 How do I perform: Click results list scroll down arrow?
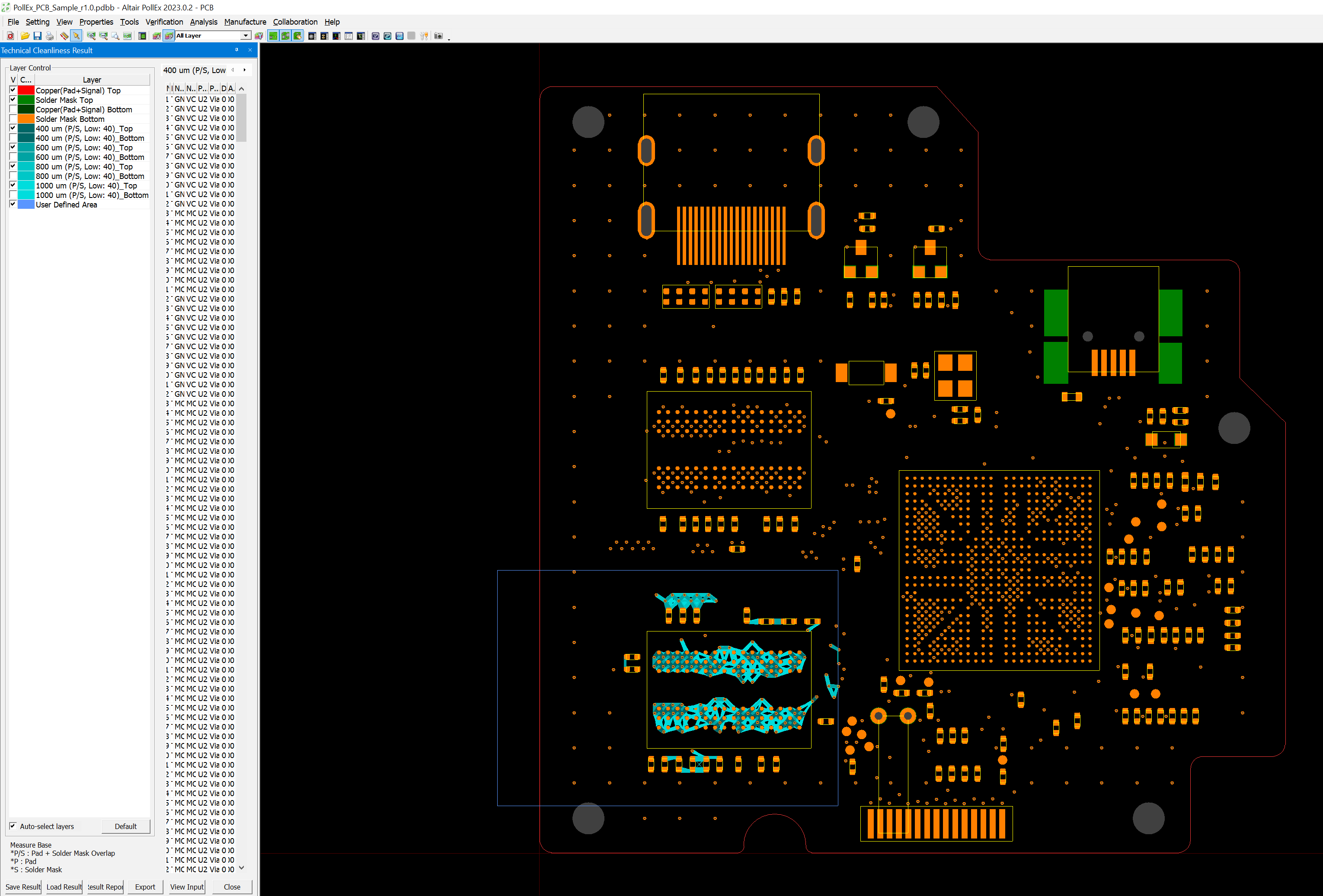(241, 868)
